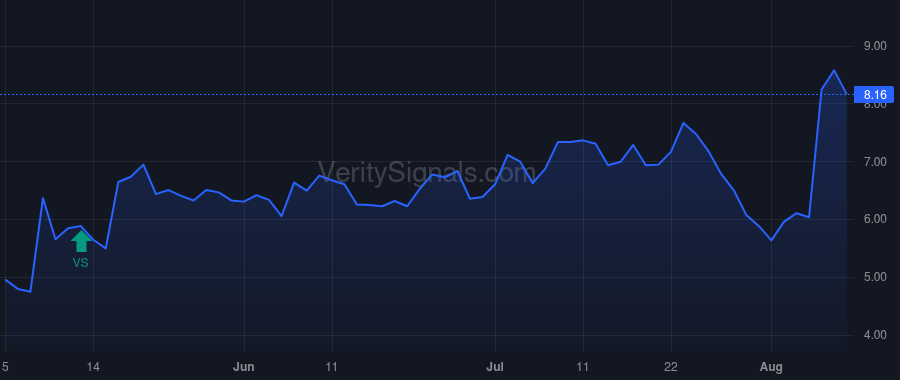
Task: Click the Jul date axis label
Action: [x=494, y=367]
